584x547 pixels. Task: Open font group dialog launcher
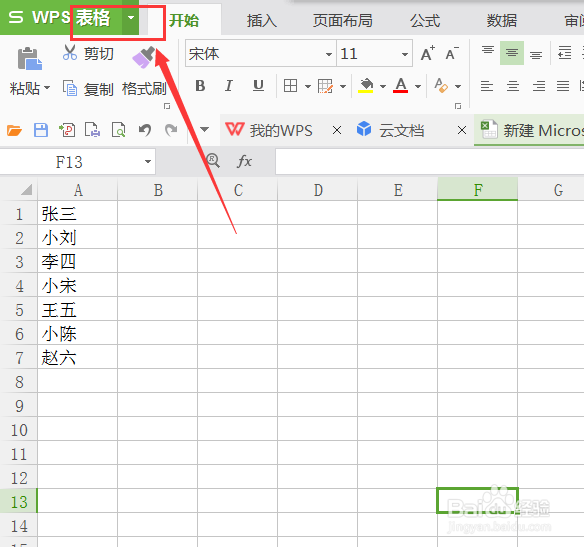pyautogui.click(x=458, y=106)
